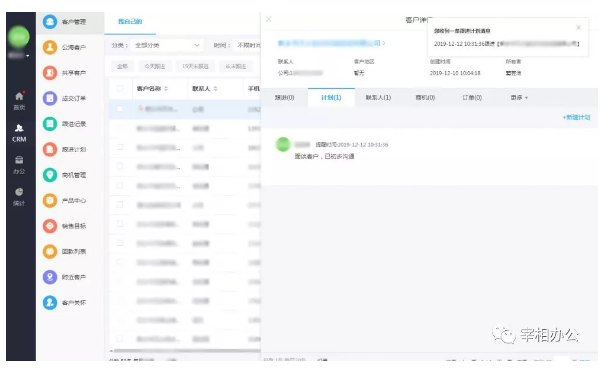
Task: Open the 办公 module in the navigation bar
Action: (x=19, y=165)
